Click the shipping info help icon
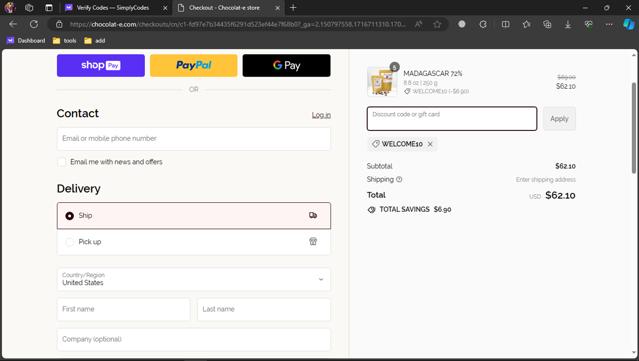 pos(399,179)
